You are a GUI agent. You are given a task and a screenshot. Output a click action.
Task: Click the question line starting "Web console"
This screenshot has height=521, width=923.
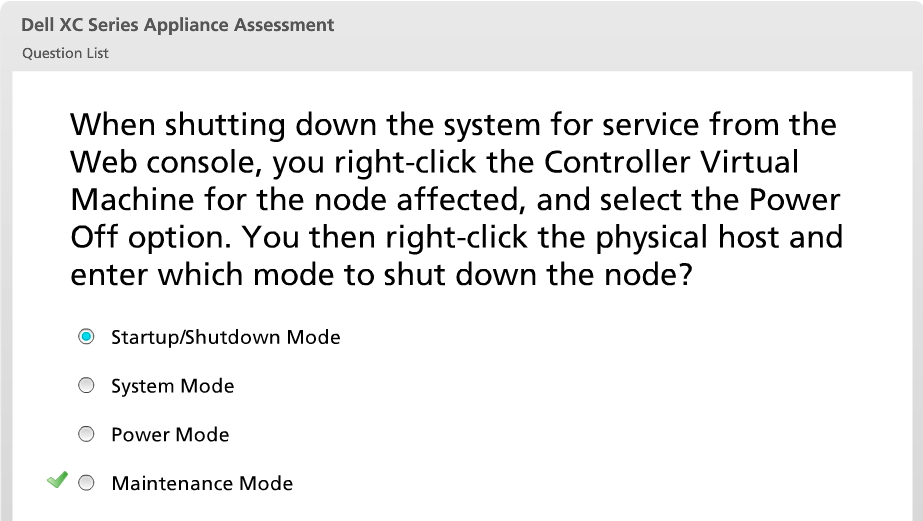[x=435, y=162]
